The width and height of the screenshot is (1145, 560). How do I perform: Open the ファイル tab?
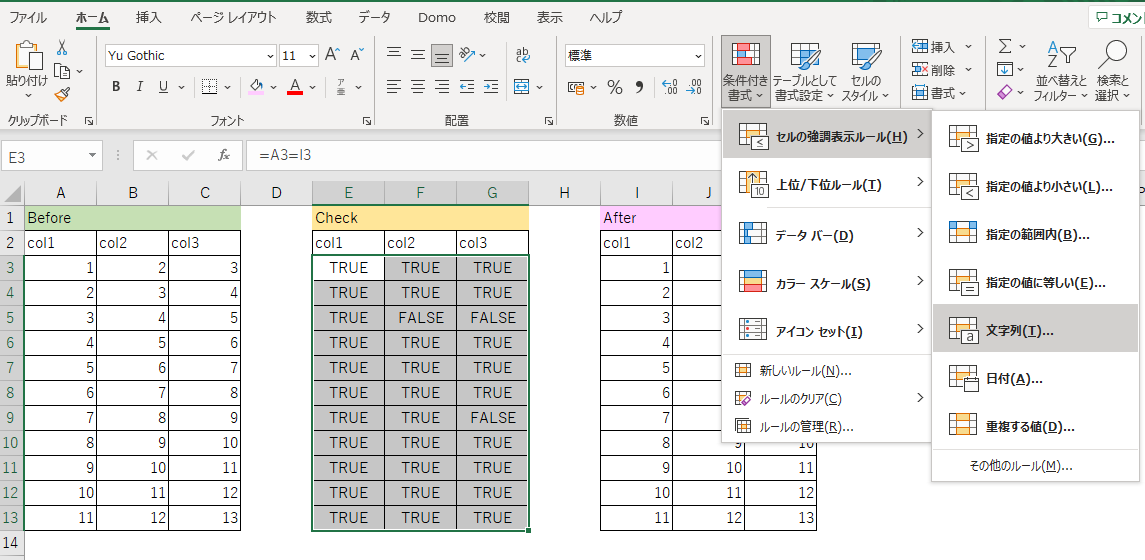(27, 18)
